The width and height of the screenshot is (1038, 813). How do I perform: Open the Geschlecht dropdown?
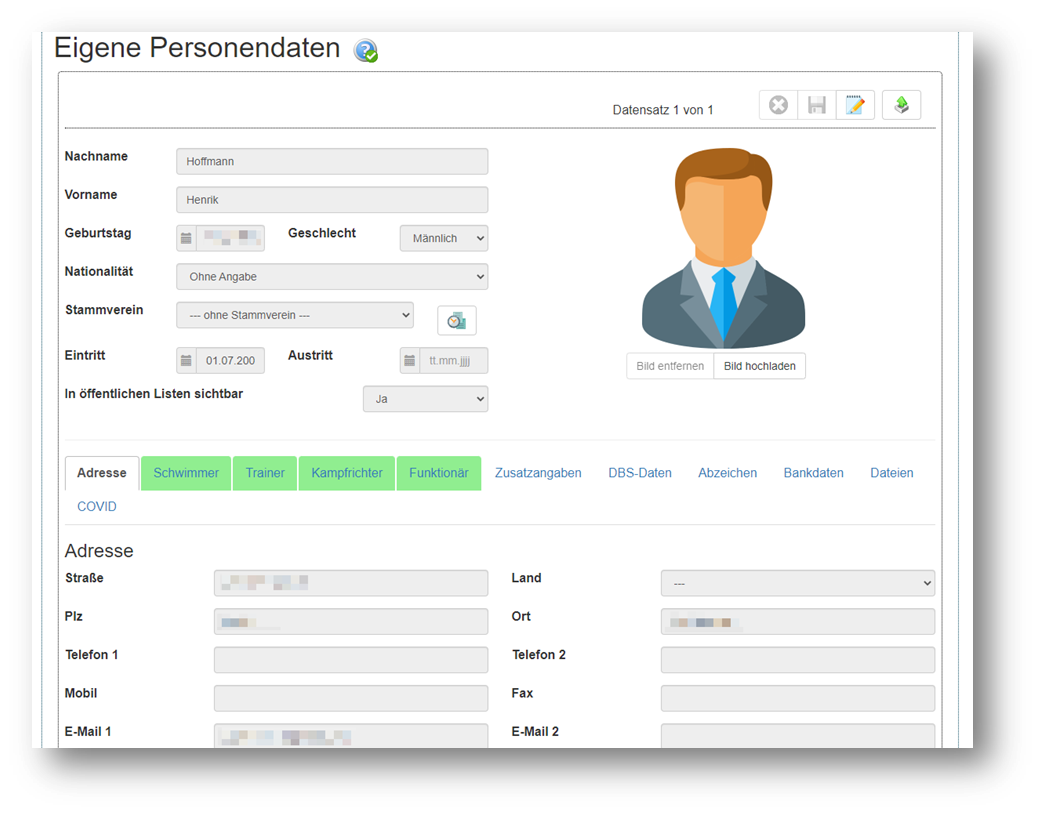[x=444, y=238]
